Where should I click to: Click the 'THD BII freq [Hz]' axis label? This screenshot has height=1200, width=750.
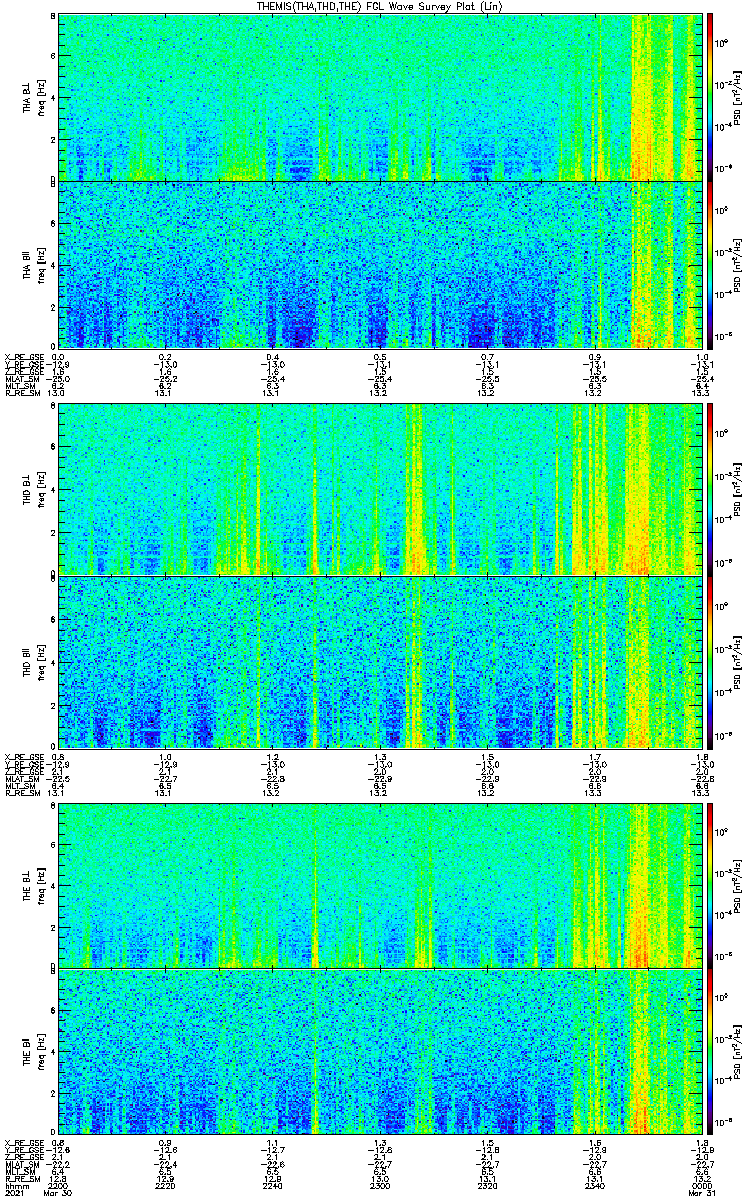[x=34, y=662]
